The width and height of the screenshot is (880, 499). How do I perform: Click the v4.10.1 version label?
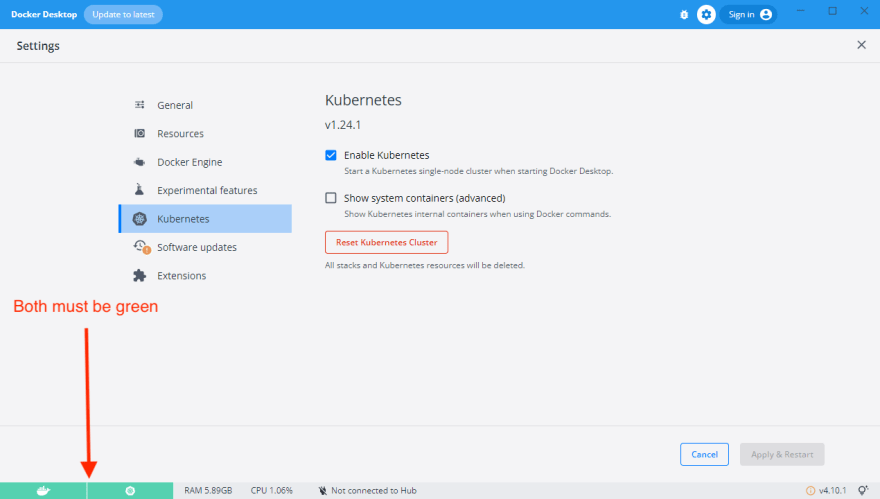(832, 491)
